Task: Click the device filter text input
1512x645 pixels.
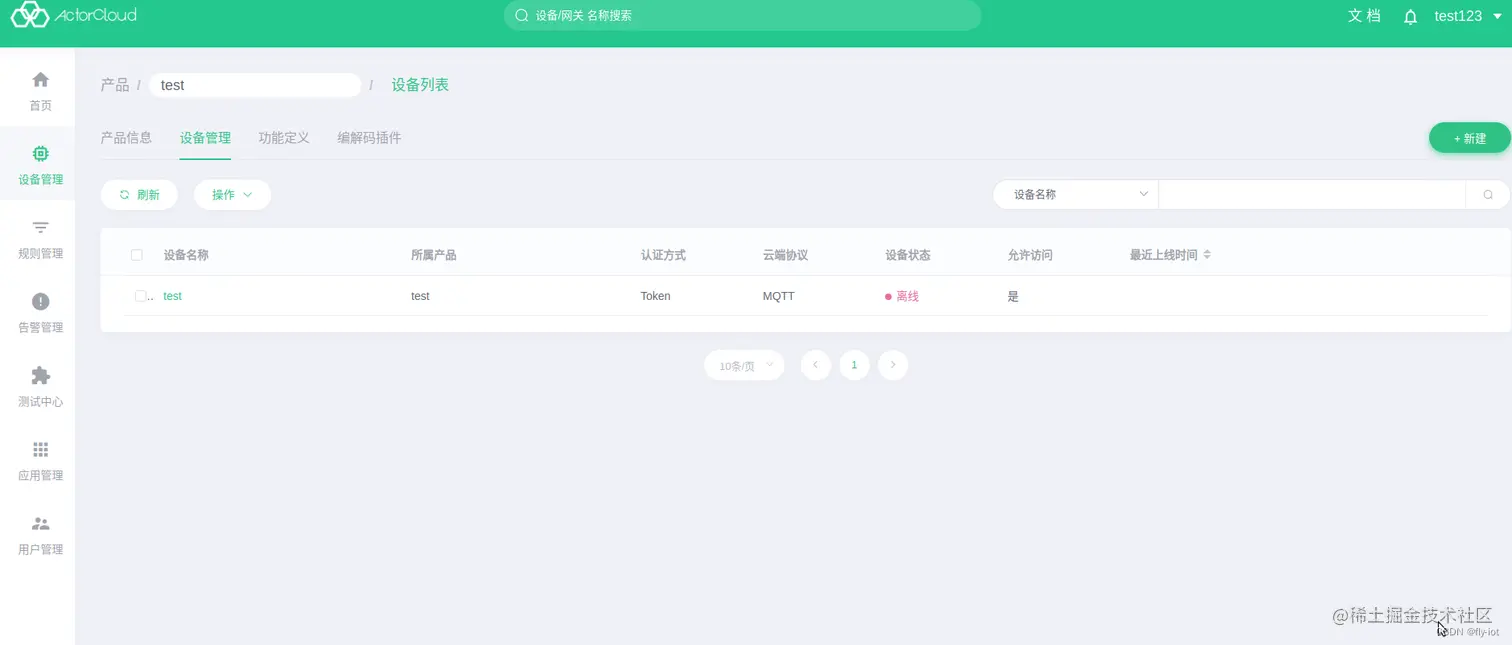Action: (x=1312, y=195)
